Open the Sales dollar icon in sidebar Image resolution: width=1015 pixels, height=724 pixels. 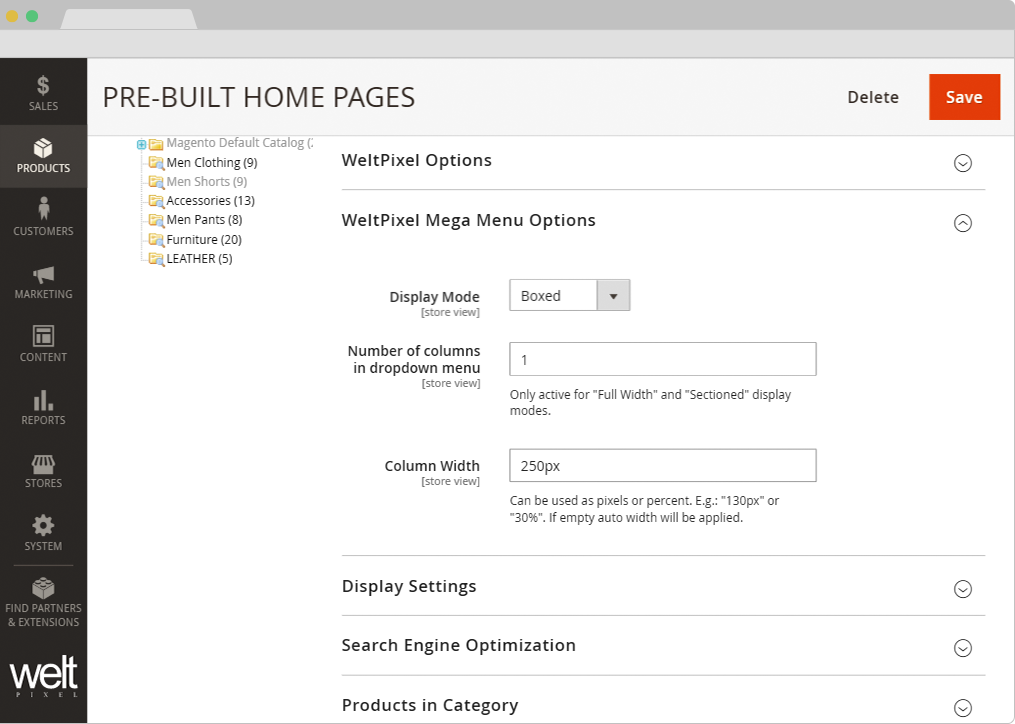tap(43, 87)
